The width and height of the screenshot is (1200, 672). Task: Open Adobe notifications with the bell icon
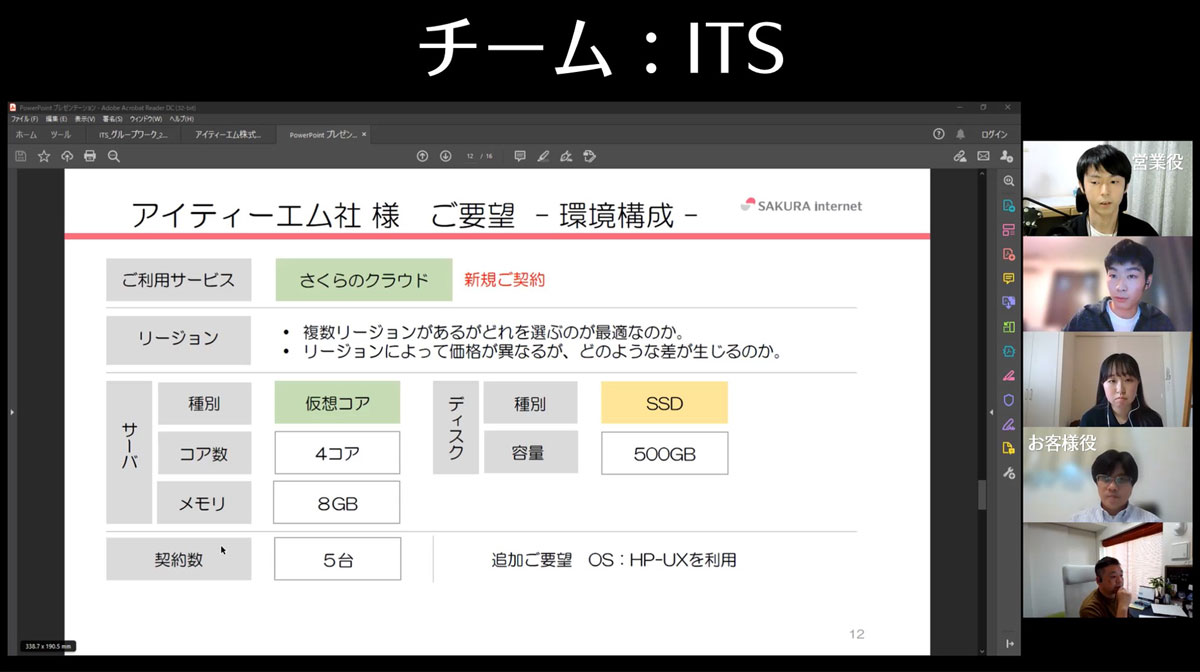(963, 131)
